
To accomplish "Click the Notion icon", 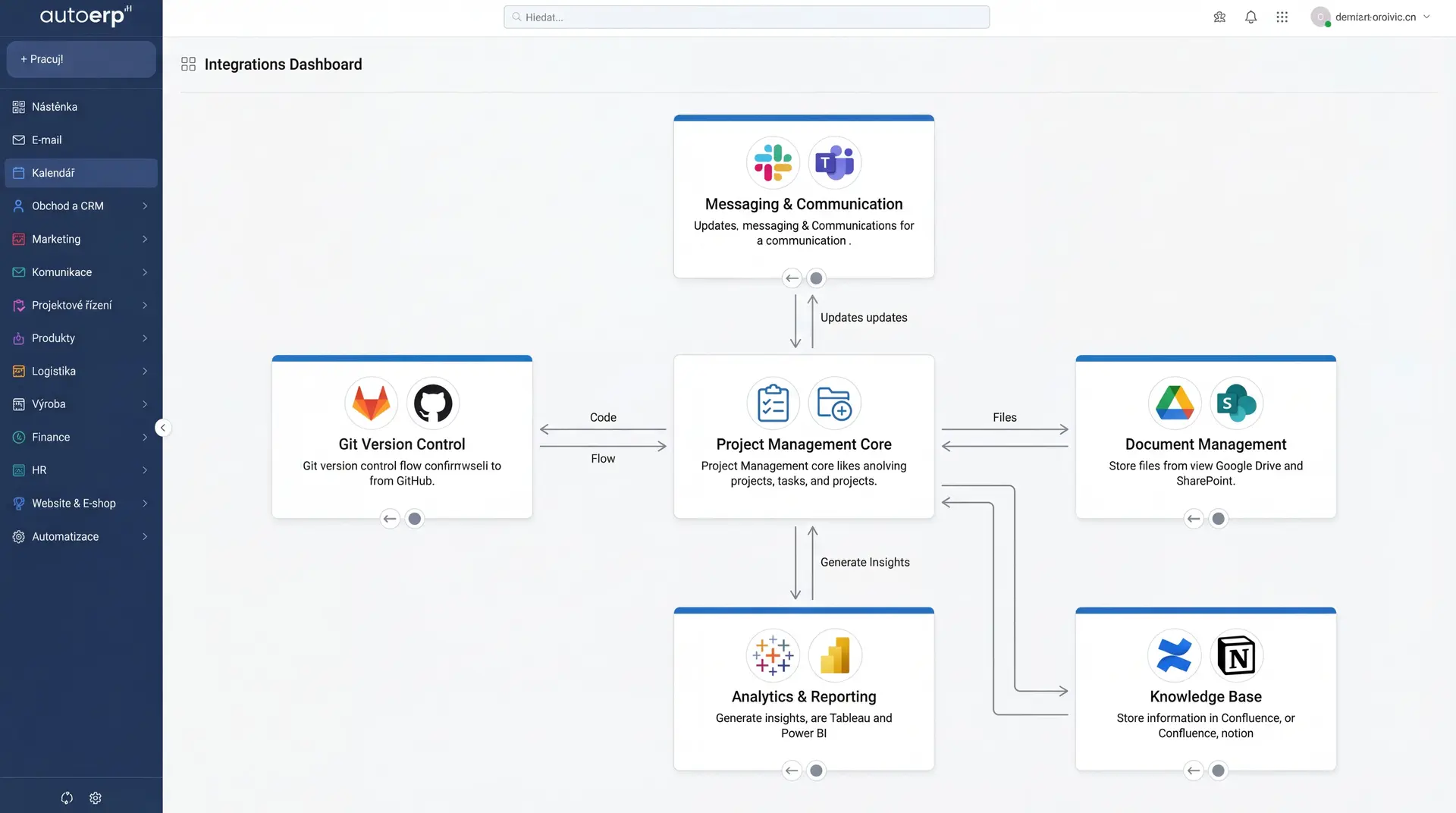I will coord(1237,655).
